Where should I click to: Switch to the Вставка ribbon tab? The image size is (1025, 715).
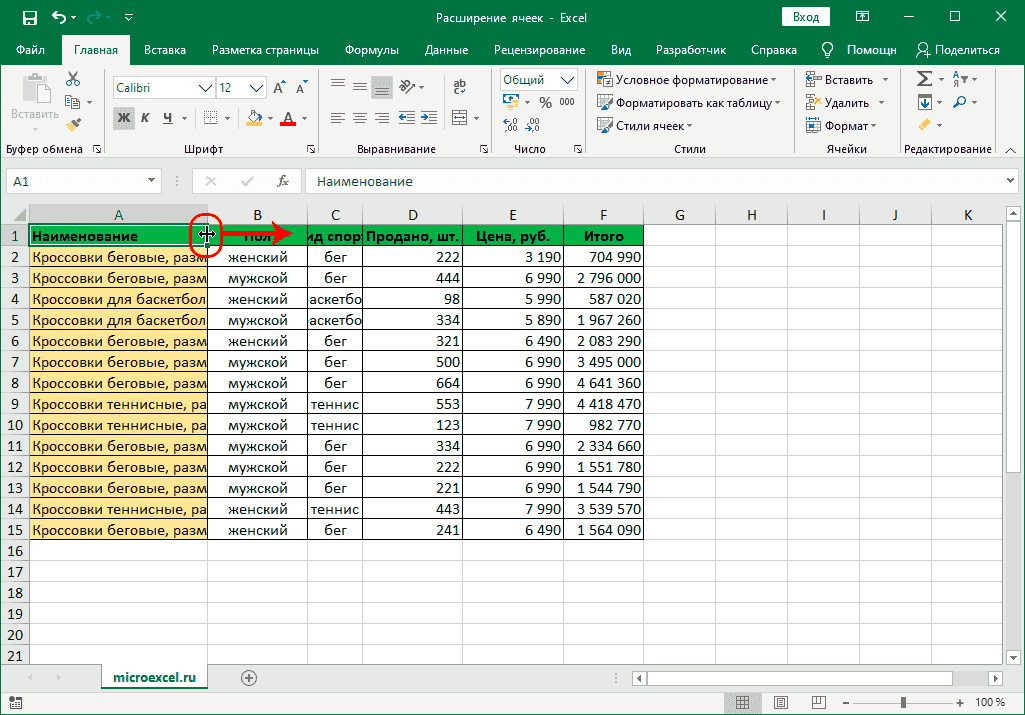pyautogui.click(x=165, y=50)
